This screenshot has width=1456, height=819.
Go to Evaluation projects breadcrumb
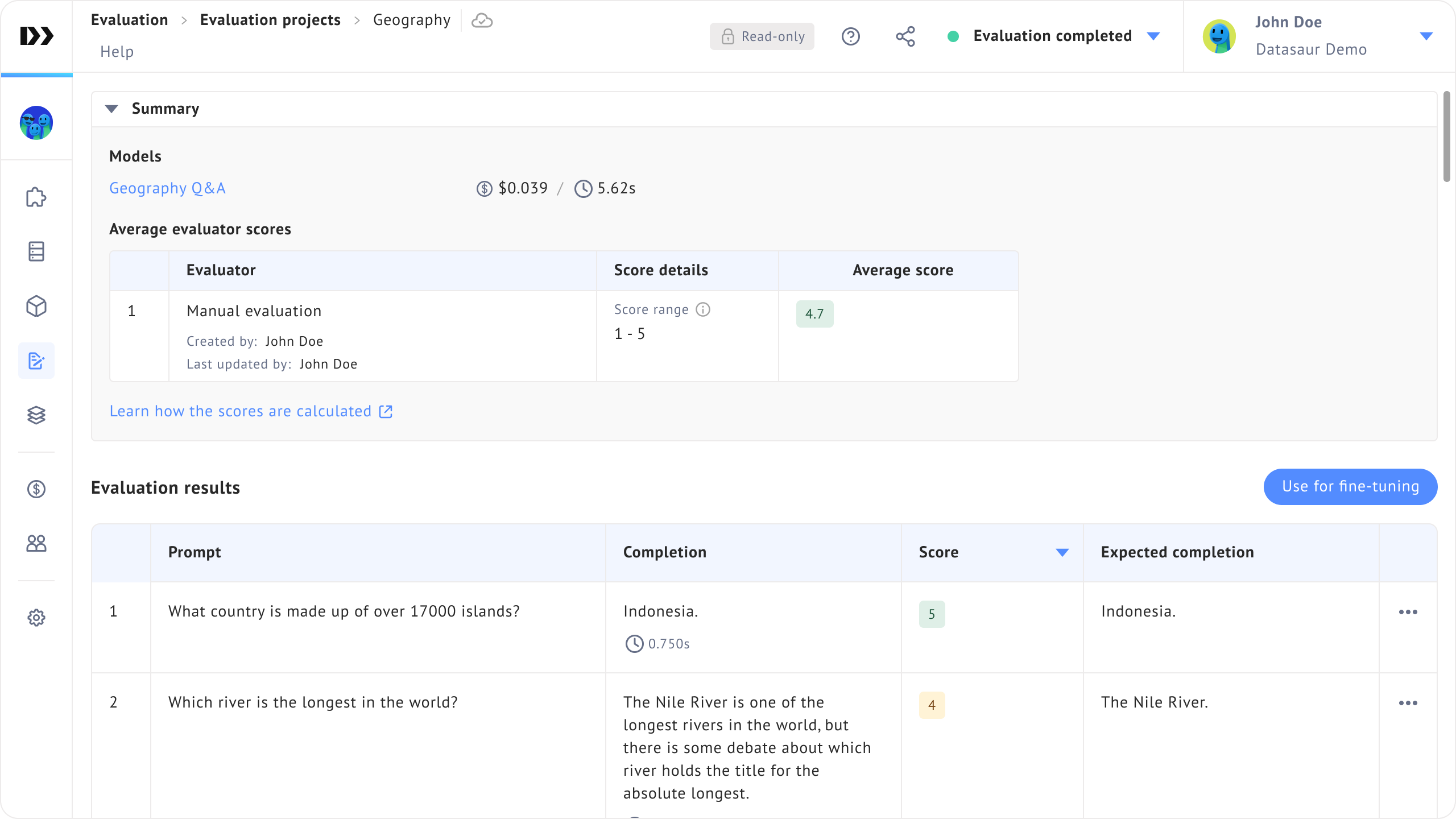tap(270, 20)
